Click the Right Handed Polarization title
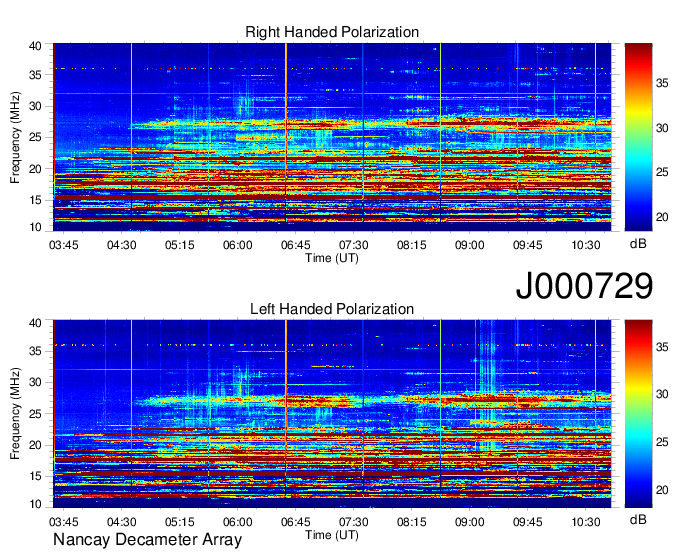The width and height of the screenshot is (680, 552). [x=332, y=32]
